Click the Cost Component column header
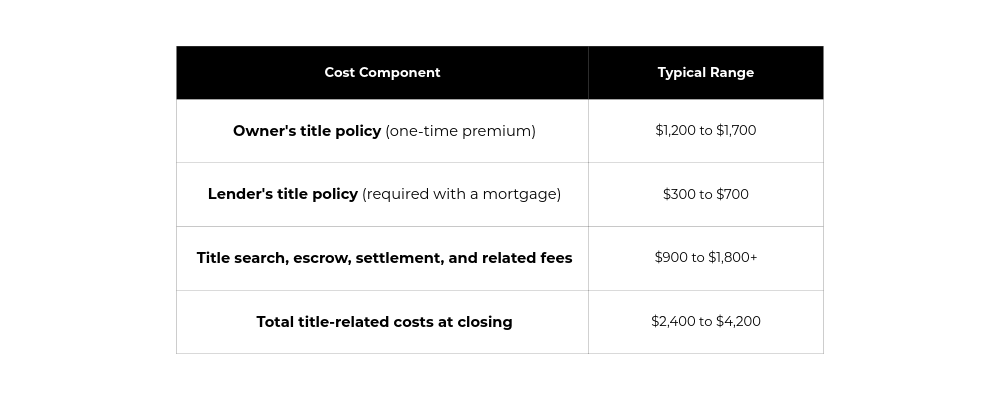The width and height of the screenshot is (1000, 400). click(382, 72)
